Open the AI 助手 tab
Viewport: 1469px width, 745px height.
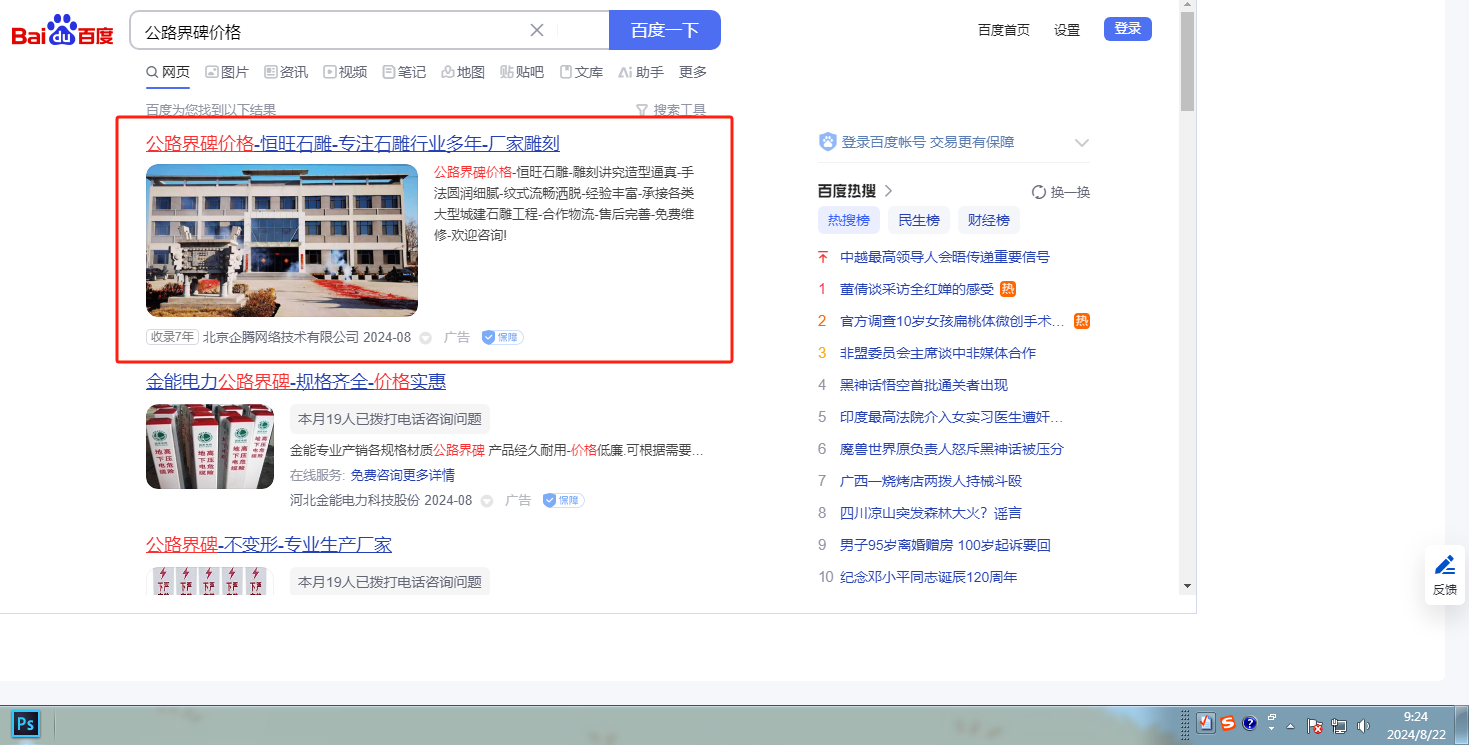[x=641, y=72]
